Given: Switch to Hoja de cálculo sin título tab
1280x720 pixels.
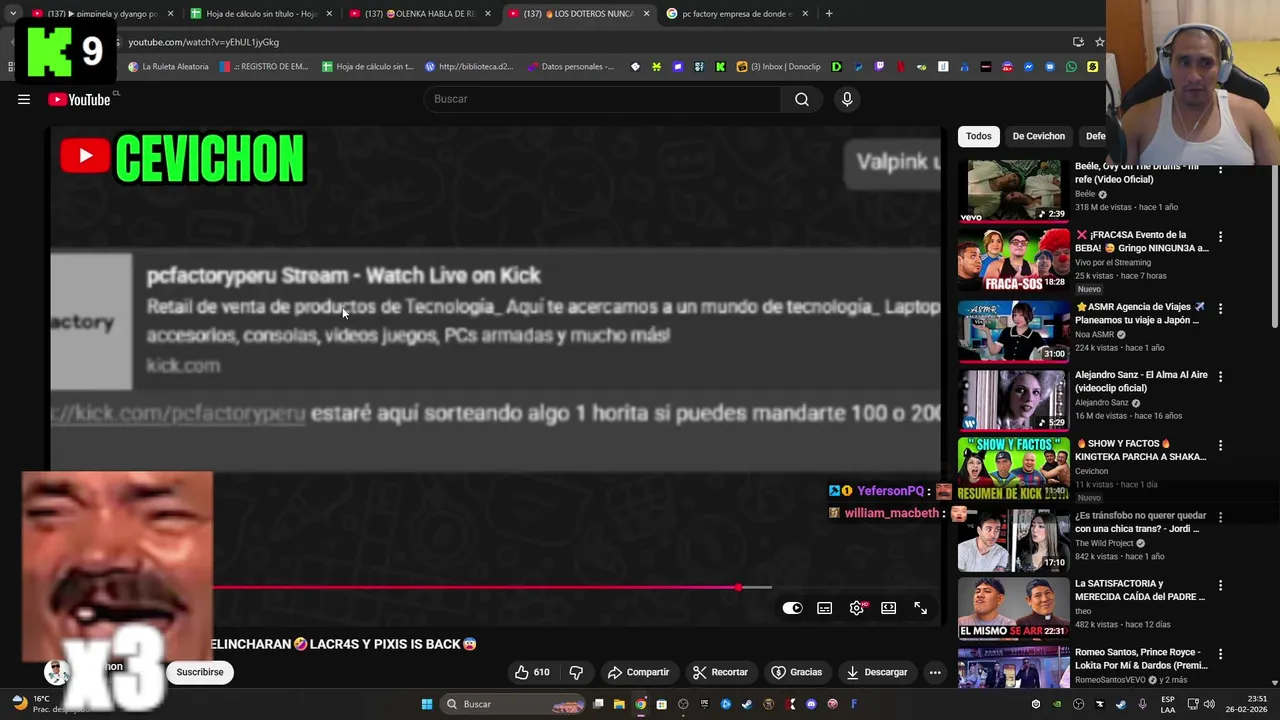Looking at the screenshot, I should pos(260,14).
